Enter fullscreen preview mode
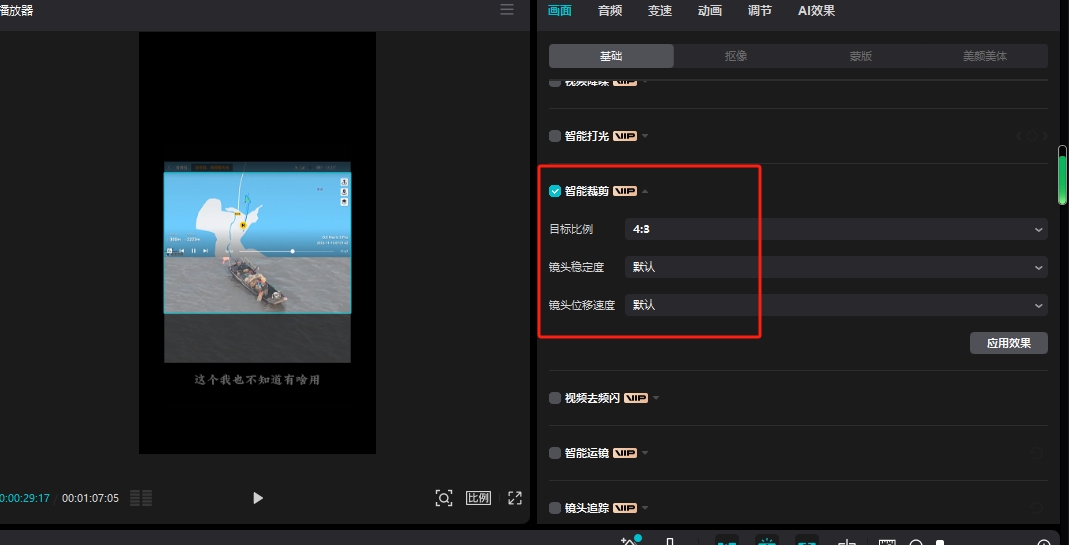The image size is (1069, 545). coord(515,498)
